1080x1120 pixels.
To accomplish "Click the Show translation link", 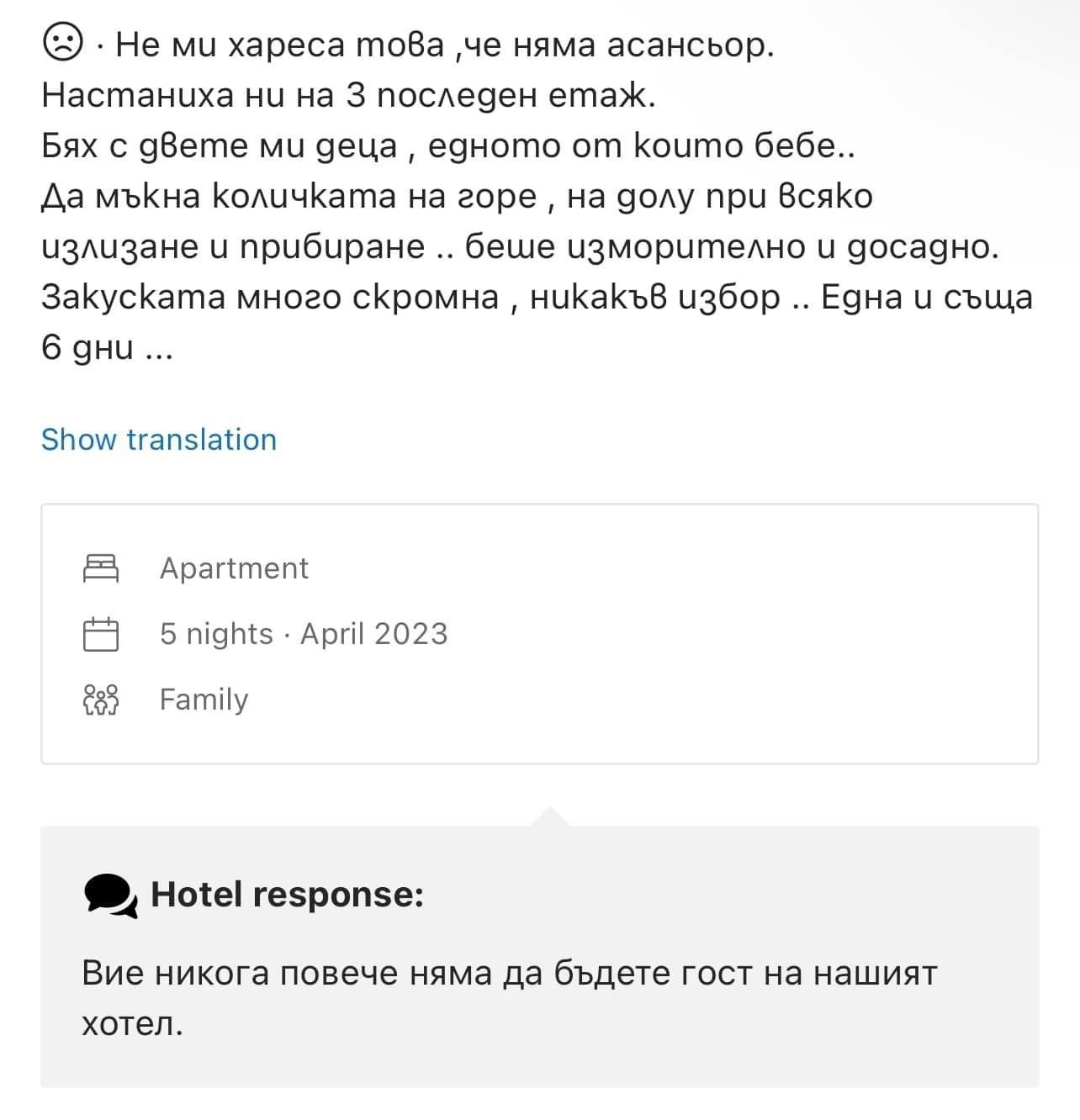I will point(159,440).
